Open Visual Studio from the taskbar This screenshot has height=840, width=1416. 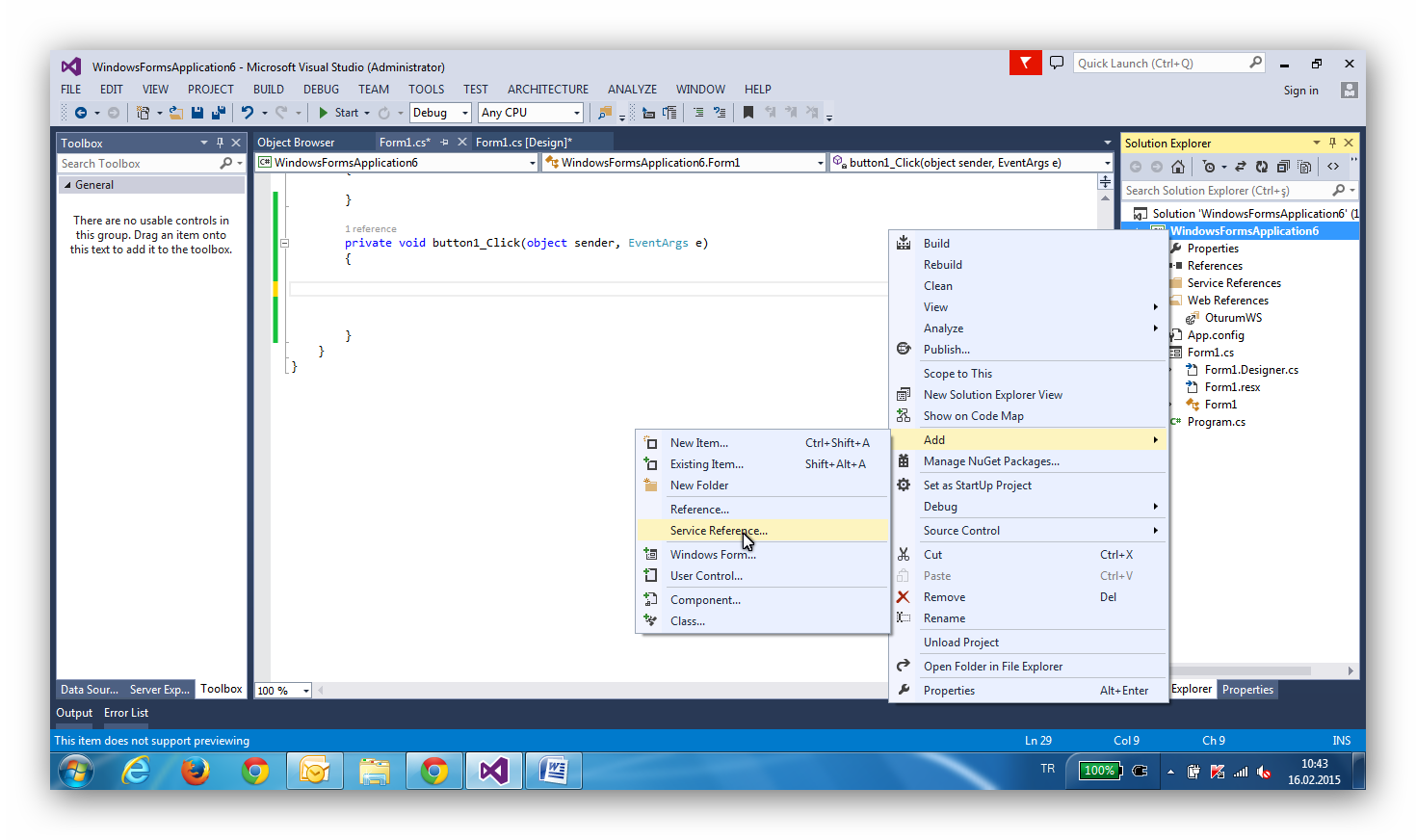493,771
